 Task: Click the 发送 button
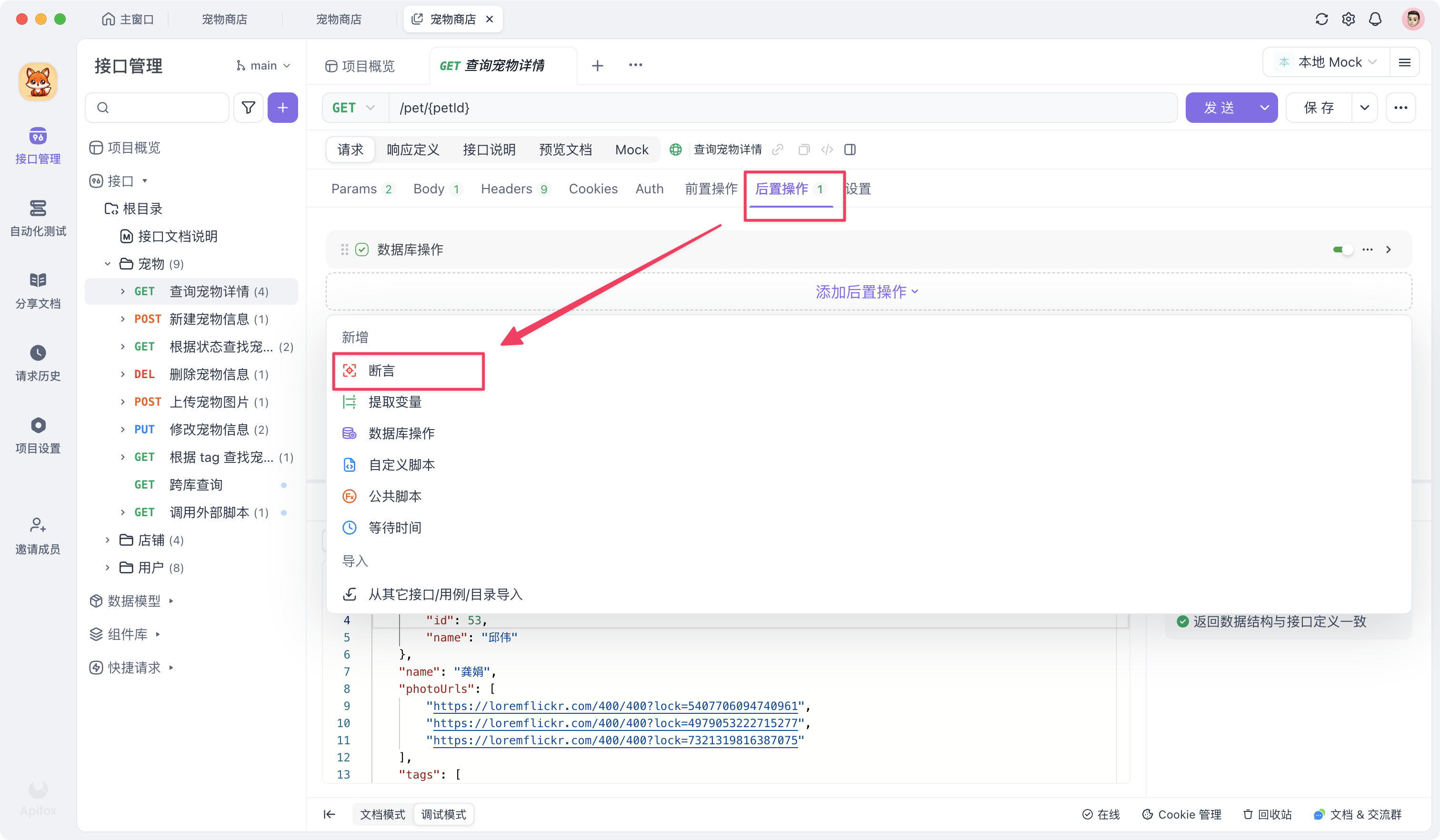1222,108
